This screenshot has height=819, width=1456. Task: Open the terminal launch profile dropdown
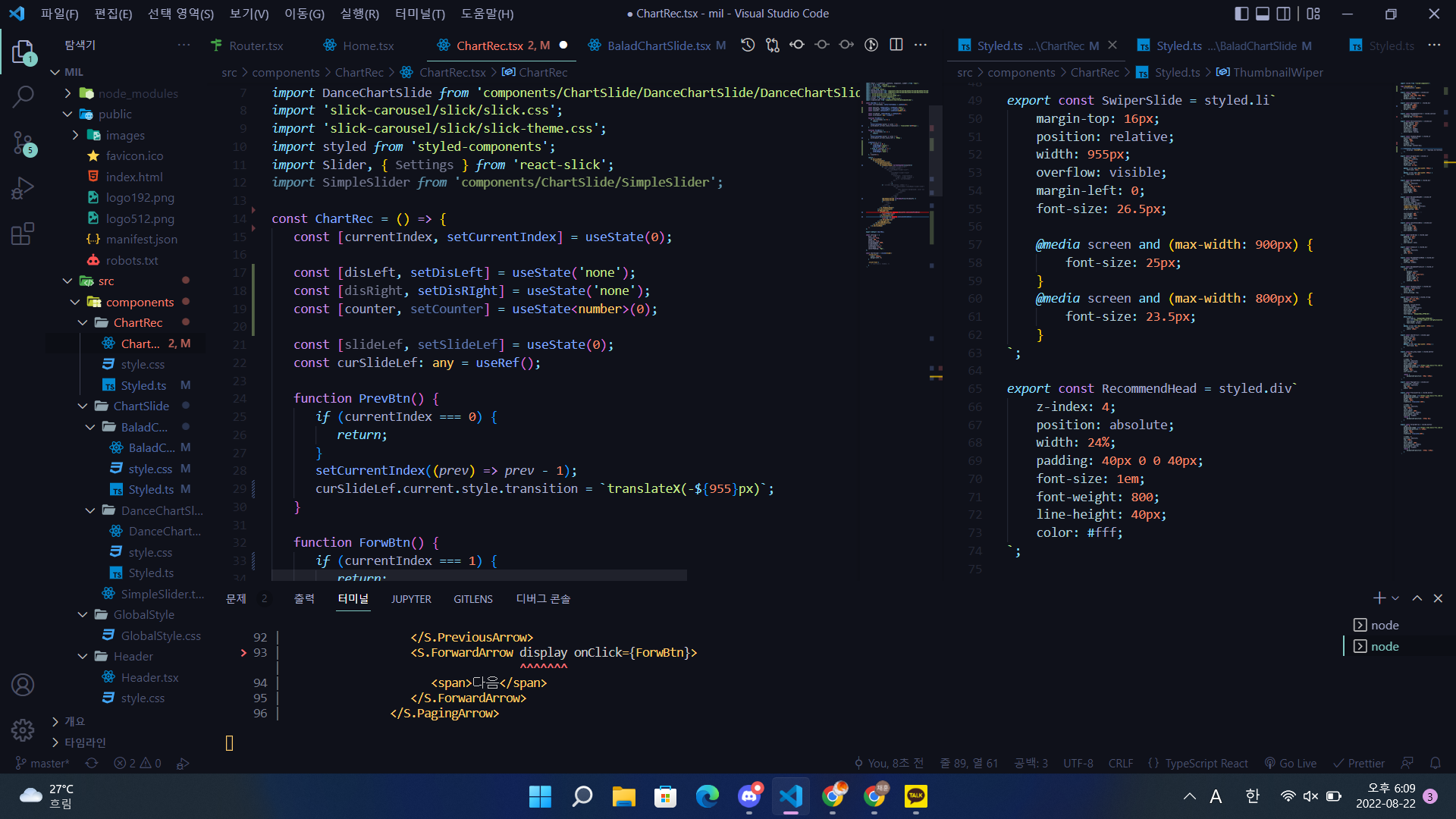(x=1395, y=598)
